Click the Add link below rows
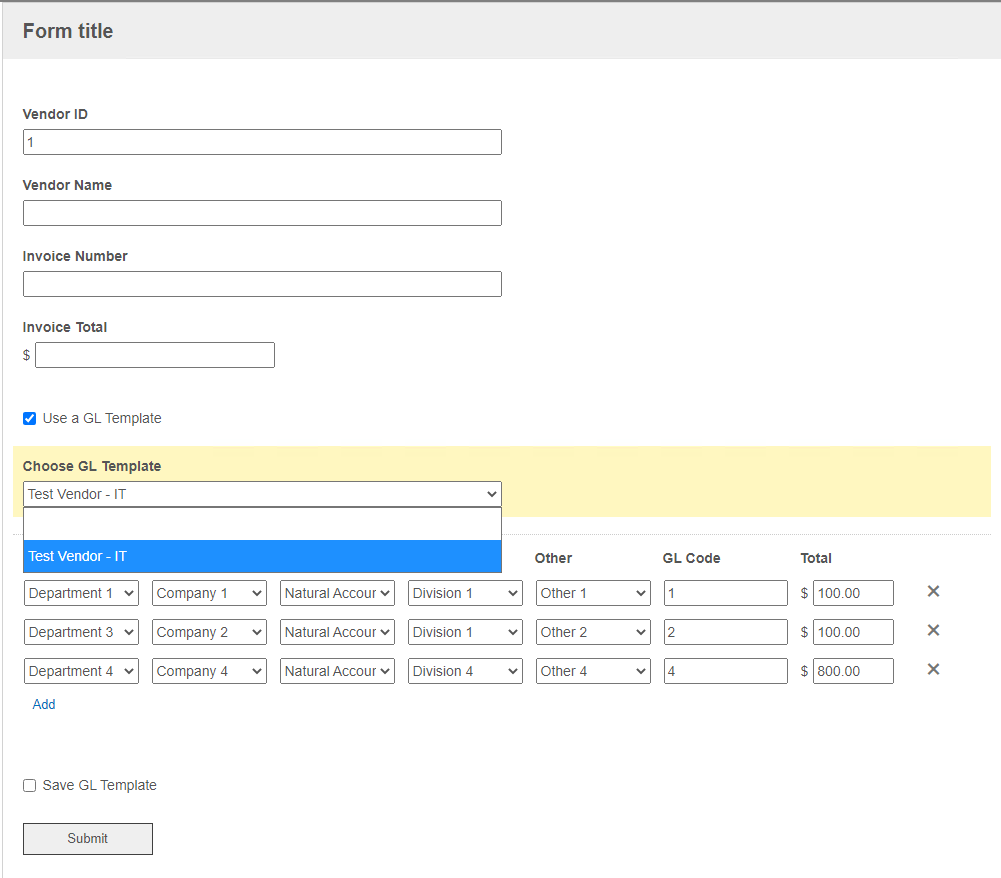The height and width of the screenshot is (878, 1001). (44, 705)
